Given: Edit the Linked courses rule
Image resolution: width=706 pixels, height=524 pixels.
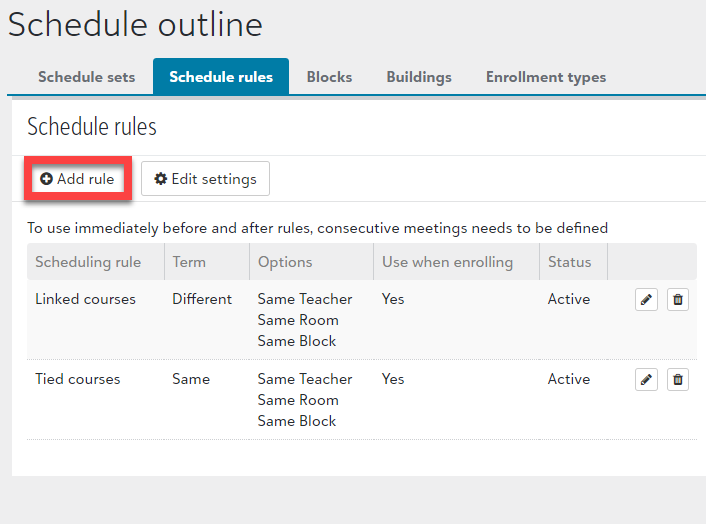Looking at the screenshot, I should click(x=646, y=299).
